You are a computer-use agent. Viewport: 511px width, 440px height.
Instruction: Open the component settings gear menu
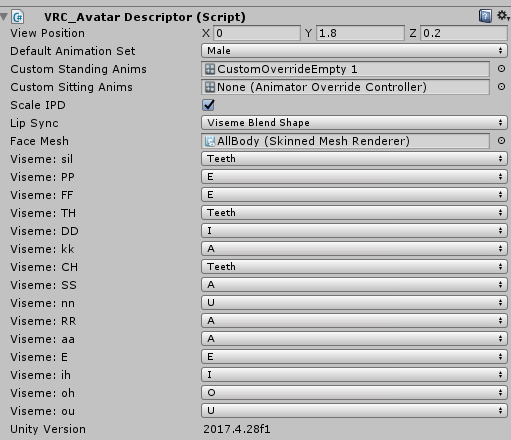503,15
